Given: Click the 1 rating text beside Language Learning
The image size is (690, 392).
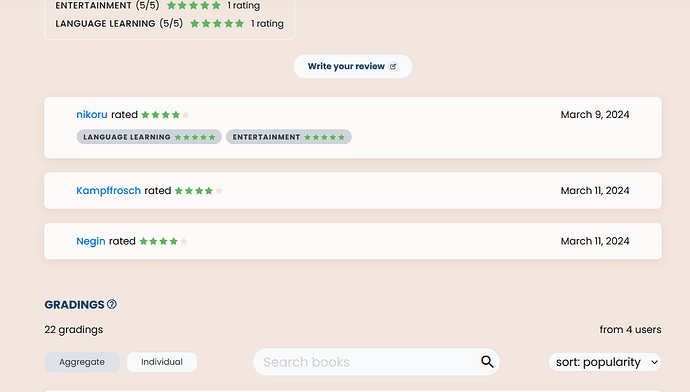Looking at the screenshot, I should point(267,23).
